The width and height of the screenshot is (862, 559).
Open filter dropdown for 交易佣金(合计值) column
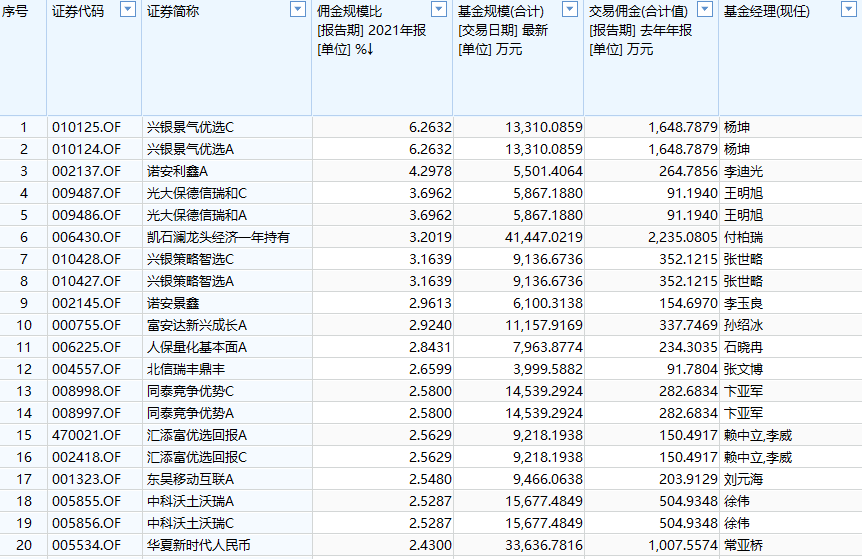click(705, 9)
